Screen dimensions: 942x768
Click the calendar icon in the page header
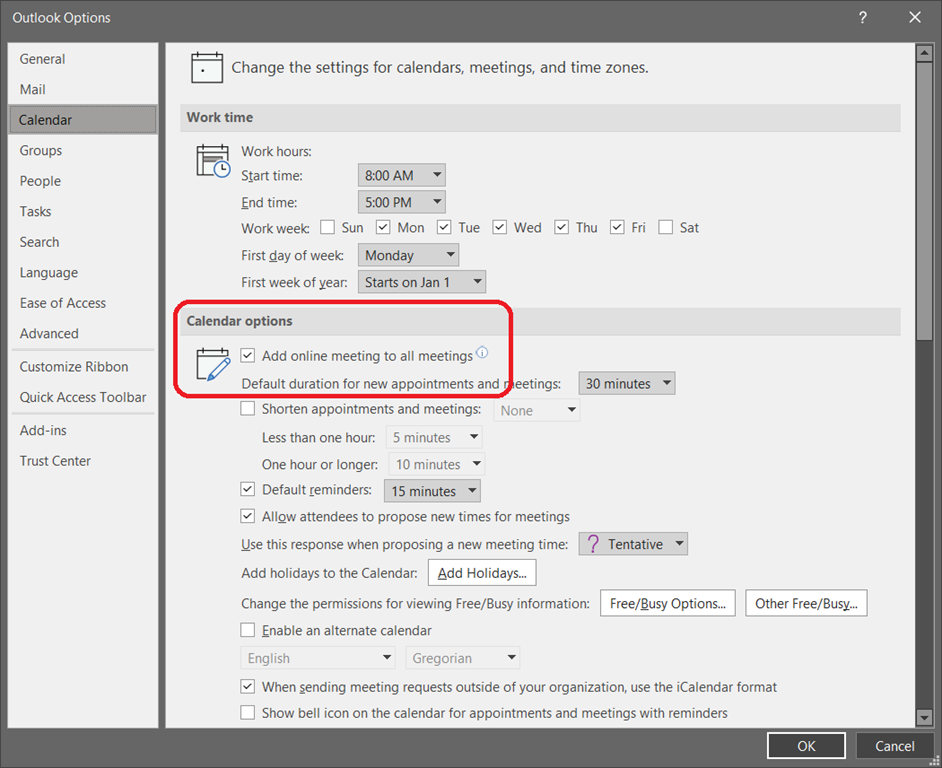coord(206,68)
